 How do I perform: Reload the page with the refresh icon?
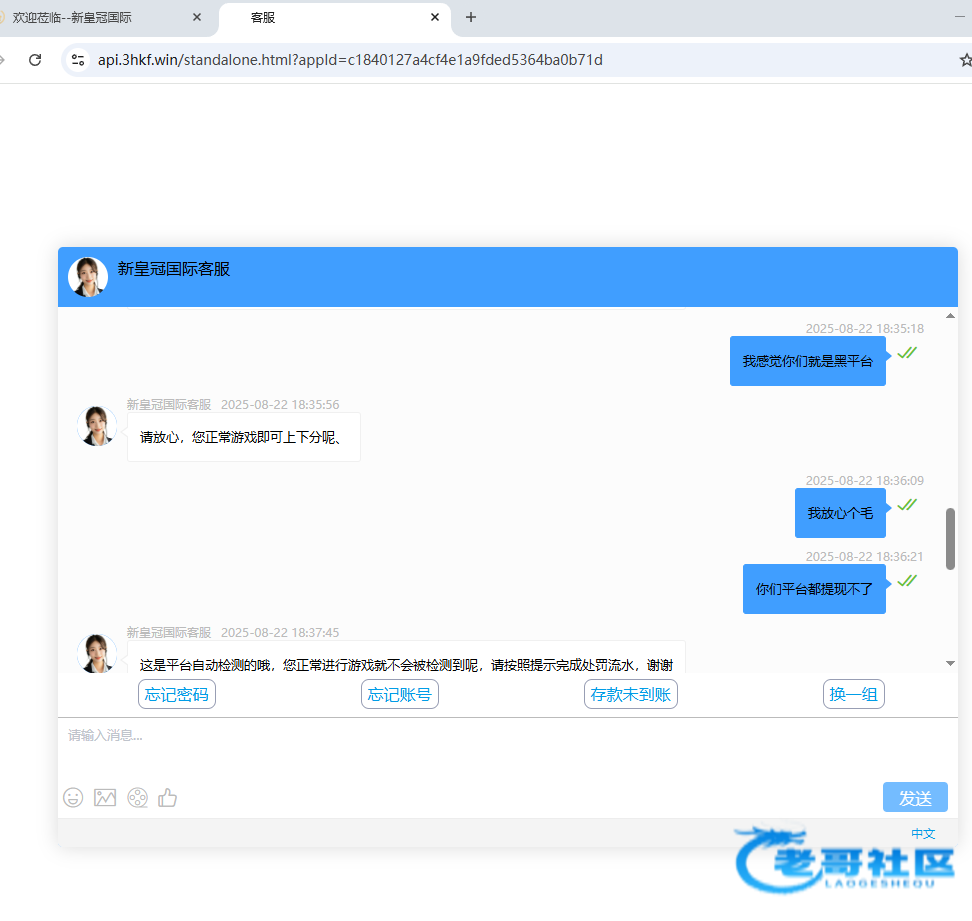pyautogui.click(x=35, y=60)
